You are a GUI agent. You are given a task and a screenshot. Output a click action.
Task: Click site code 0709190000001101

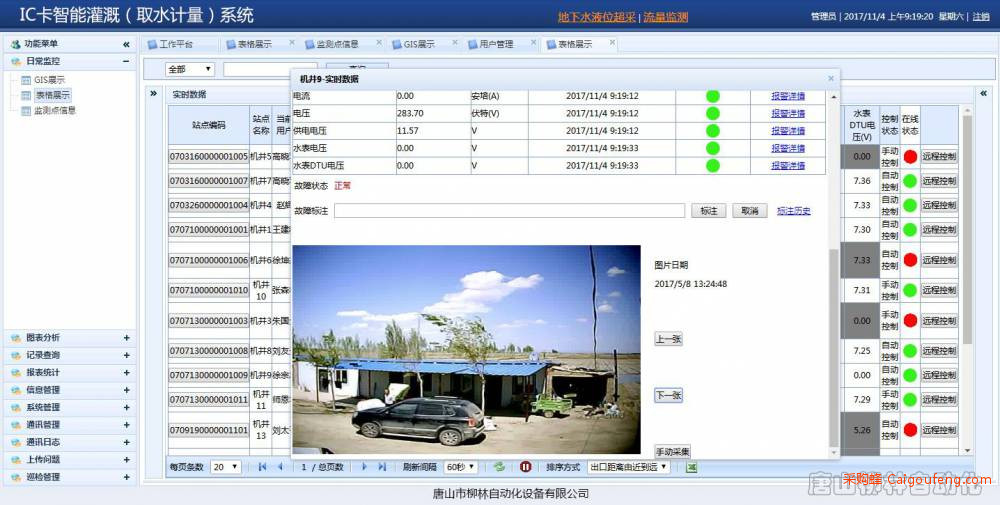point(209,430)
